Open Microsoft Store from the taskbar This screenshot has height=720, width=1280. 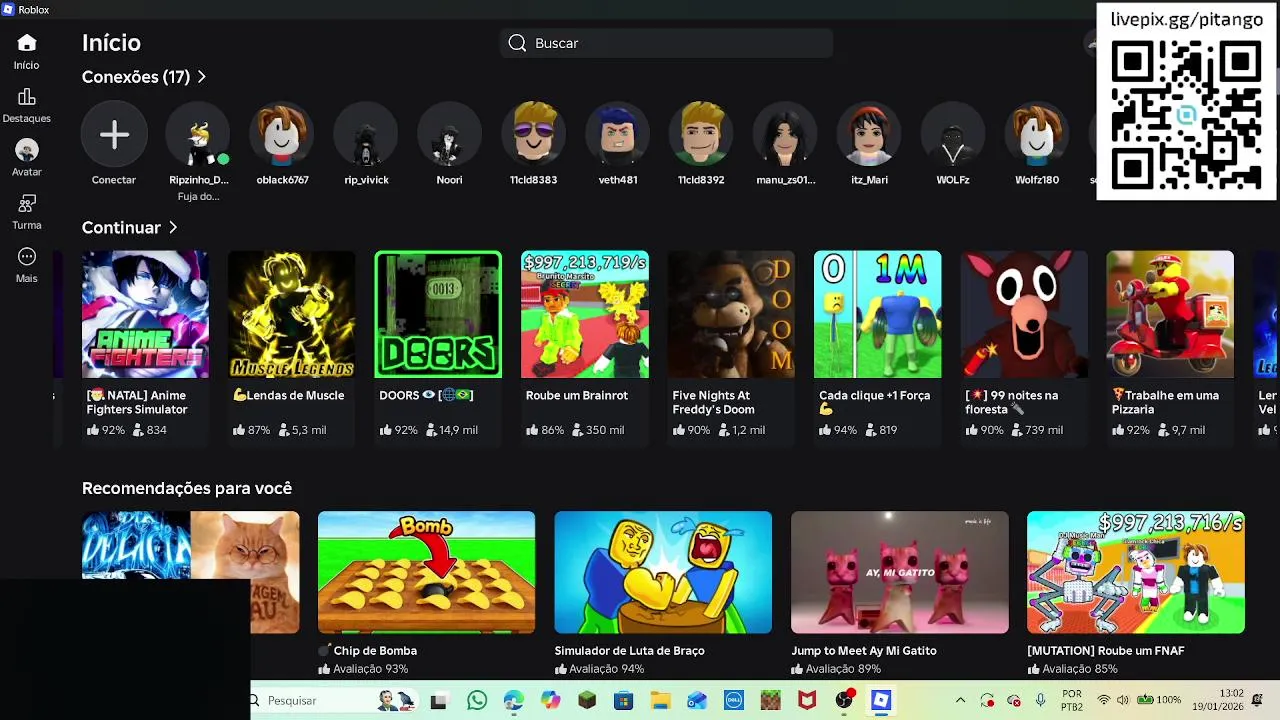tap(623, 701)
